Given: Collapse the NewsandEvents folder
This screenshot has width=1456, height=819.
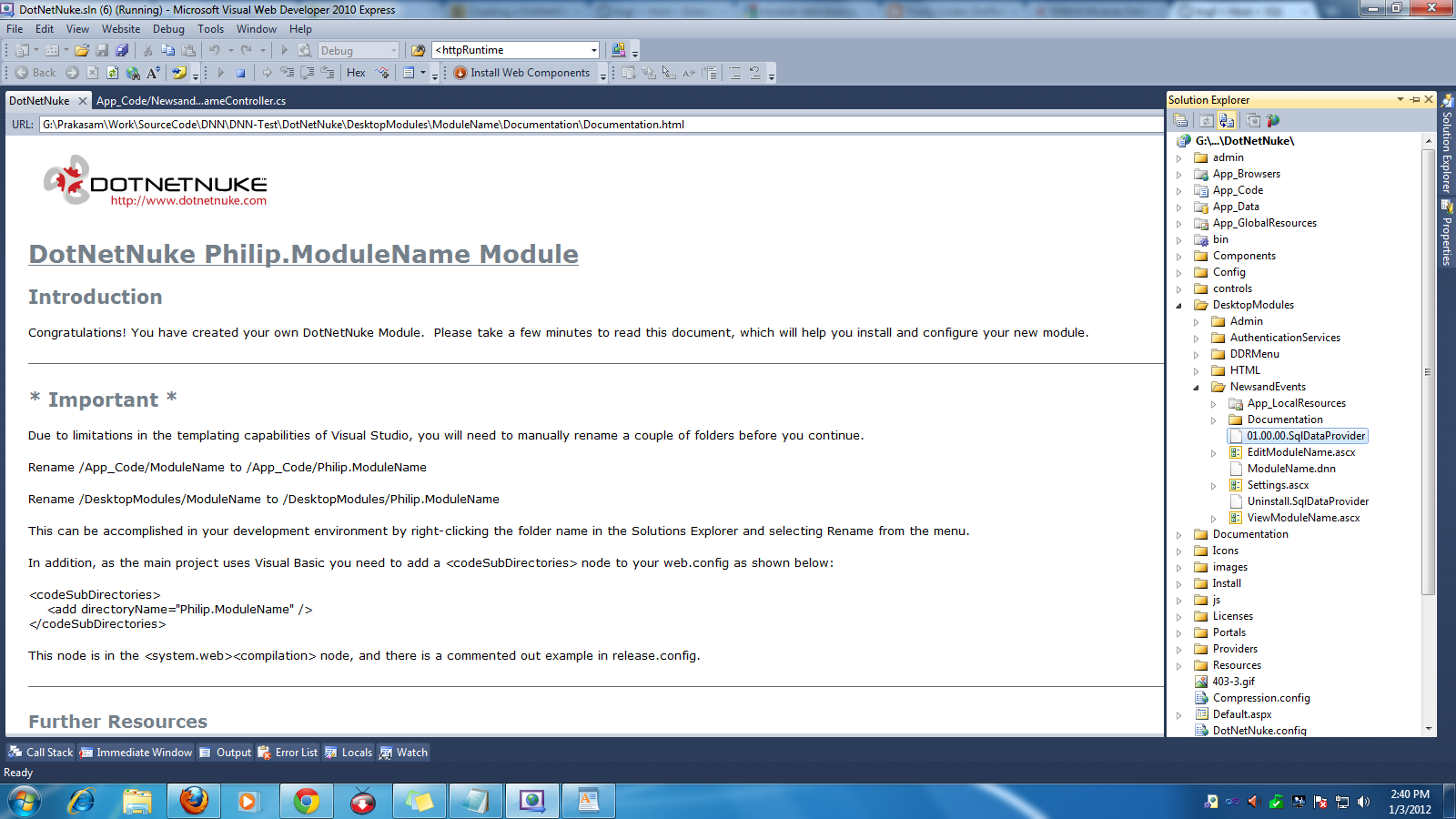Looking at the screenshot, I should pos(1197,388).
